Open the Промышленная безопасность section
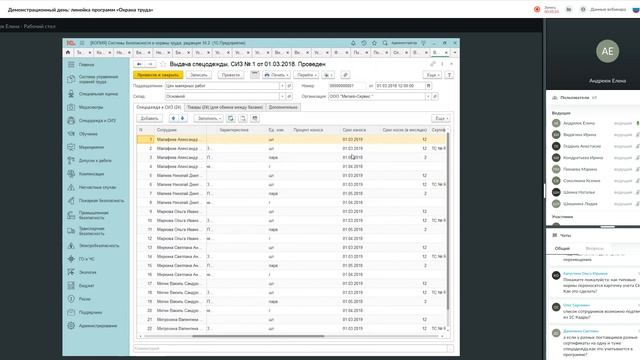Image resolution: width=640 pixels, height=360 pixels. (x=94, y=215)
